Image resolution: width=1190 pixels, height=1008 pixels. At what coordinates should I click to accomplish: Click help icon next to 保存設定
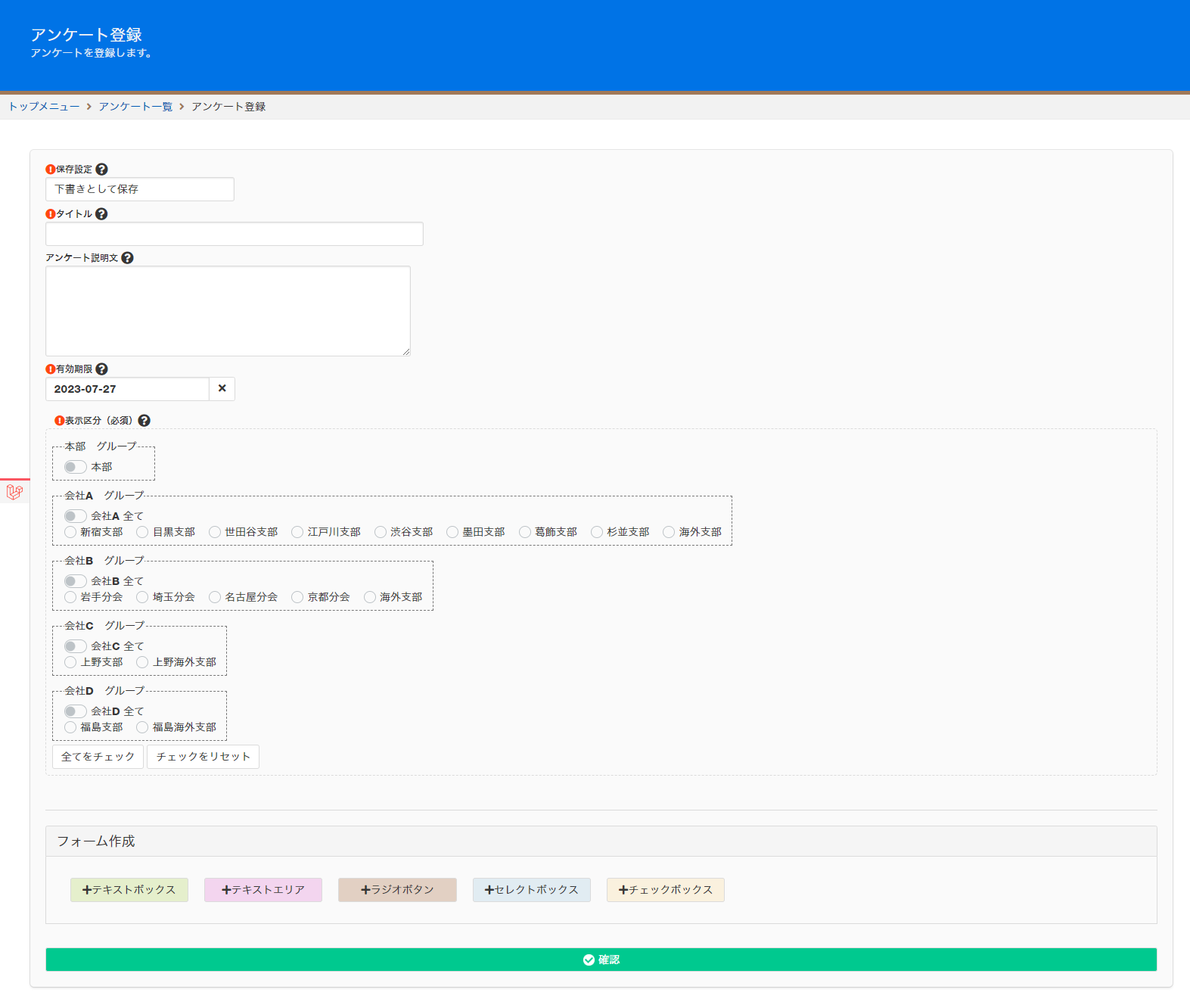(101, 170)
